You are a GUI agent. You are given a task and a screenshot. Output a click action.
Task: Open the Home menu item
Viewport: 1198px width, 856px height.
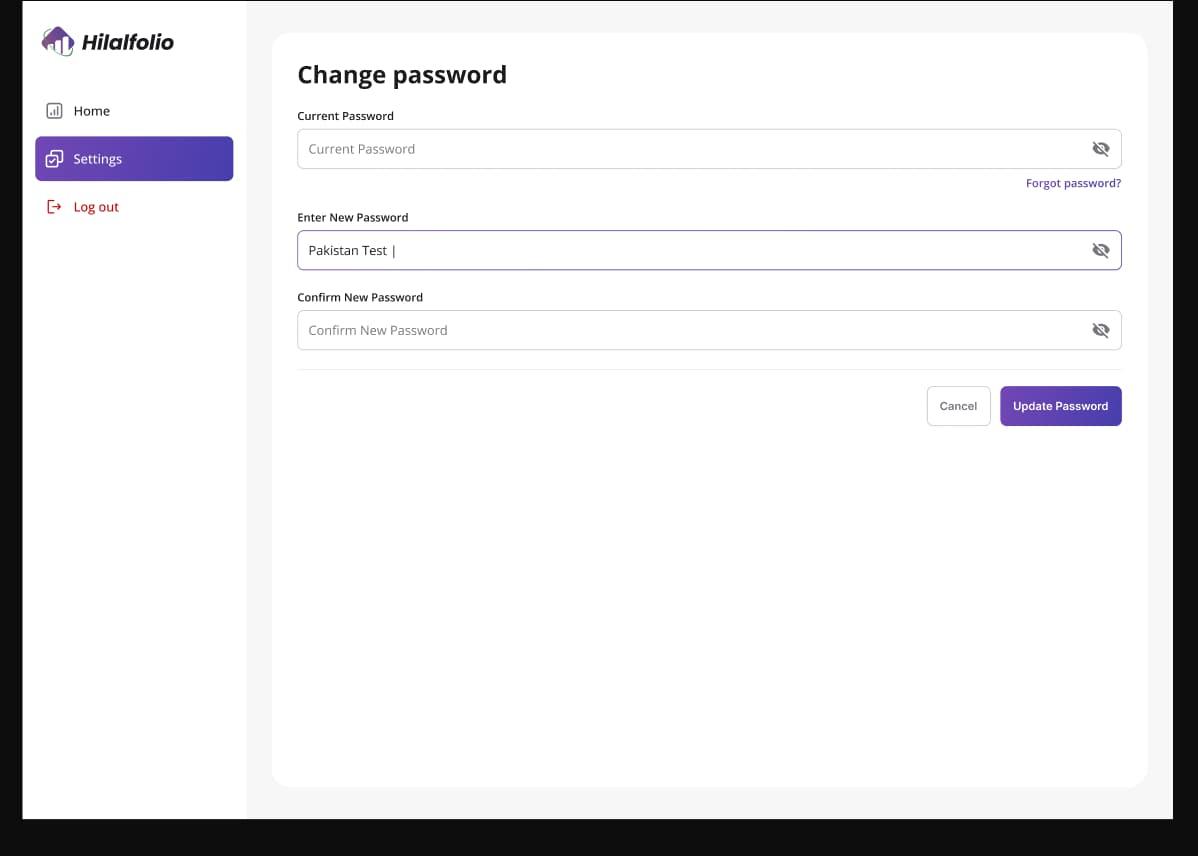[134, 111]
